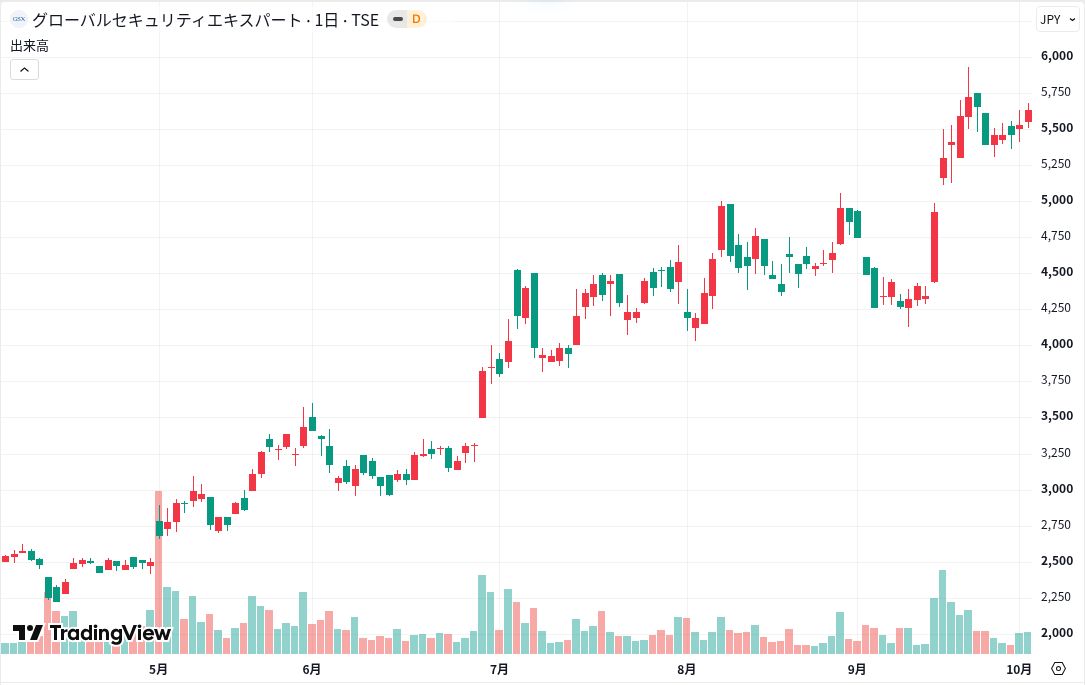Click the 5月 label on time axis
The width and height of the screenshot is (1085, 685).
point(158,669)
